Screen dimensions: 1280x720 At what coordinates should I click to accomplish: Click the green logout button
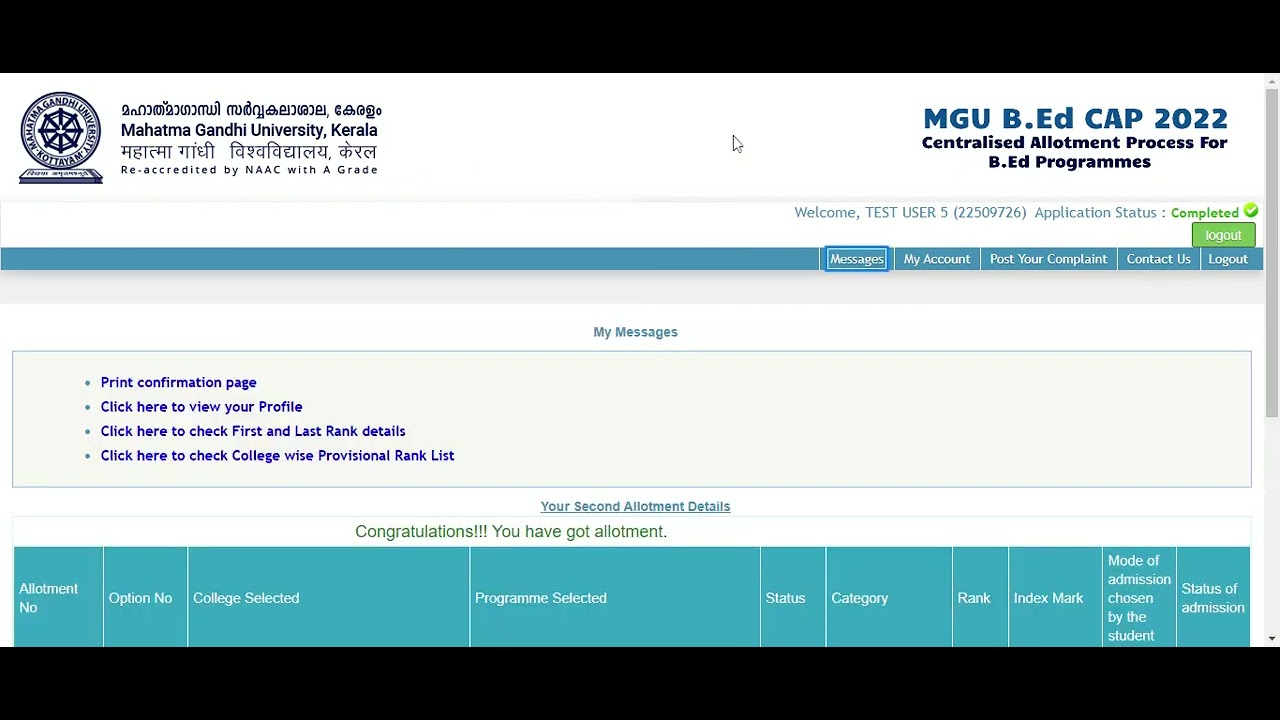1223,235
